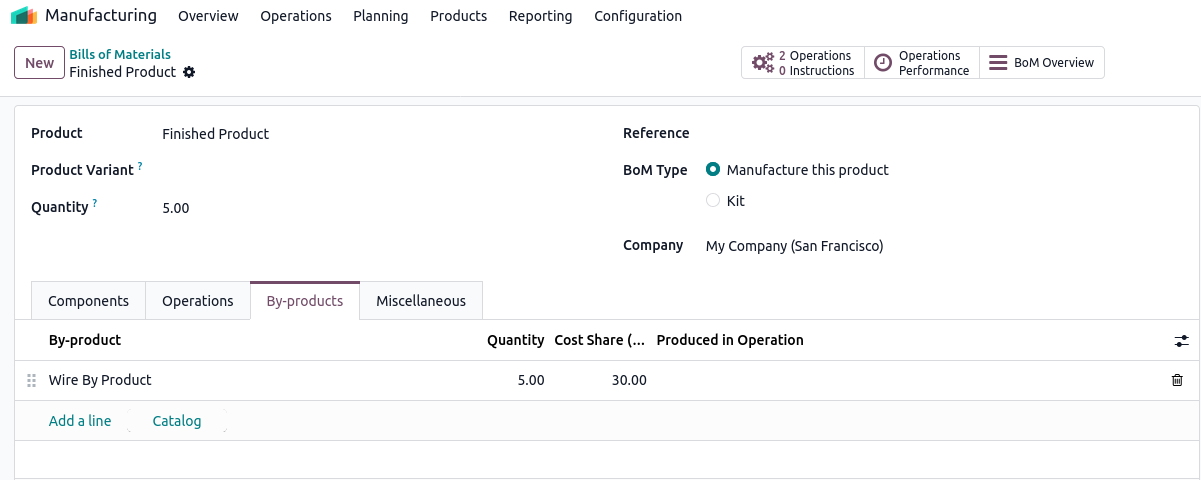
Task: Open Operations Performance clock icon
Action: (x=883, y=63)
